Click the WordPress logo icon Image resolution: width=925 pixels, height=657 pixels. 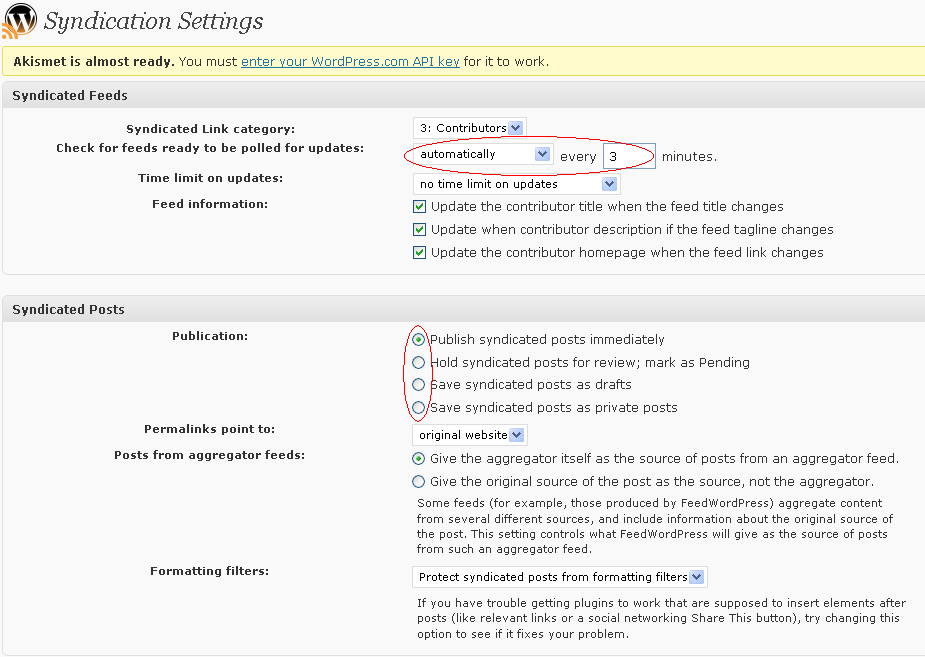pyautogui.click(x=19, y=21)
